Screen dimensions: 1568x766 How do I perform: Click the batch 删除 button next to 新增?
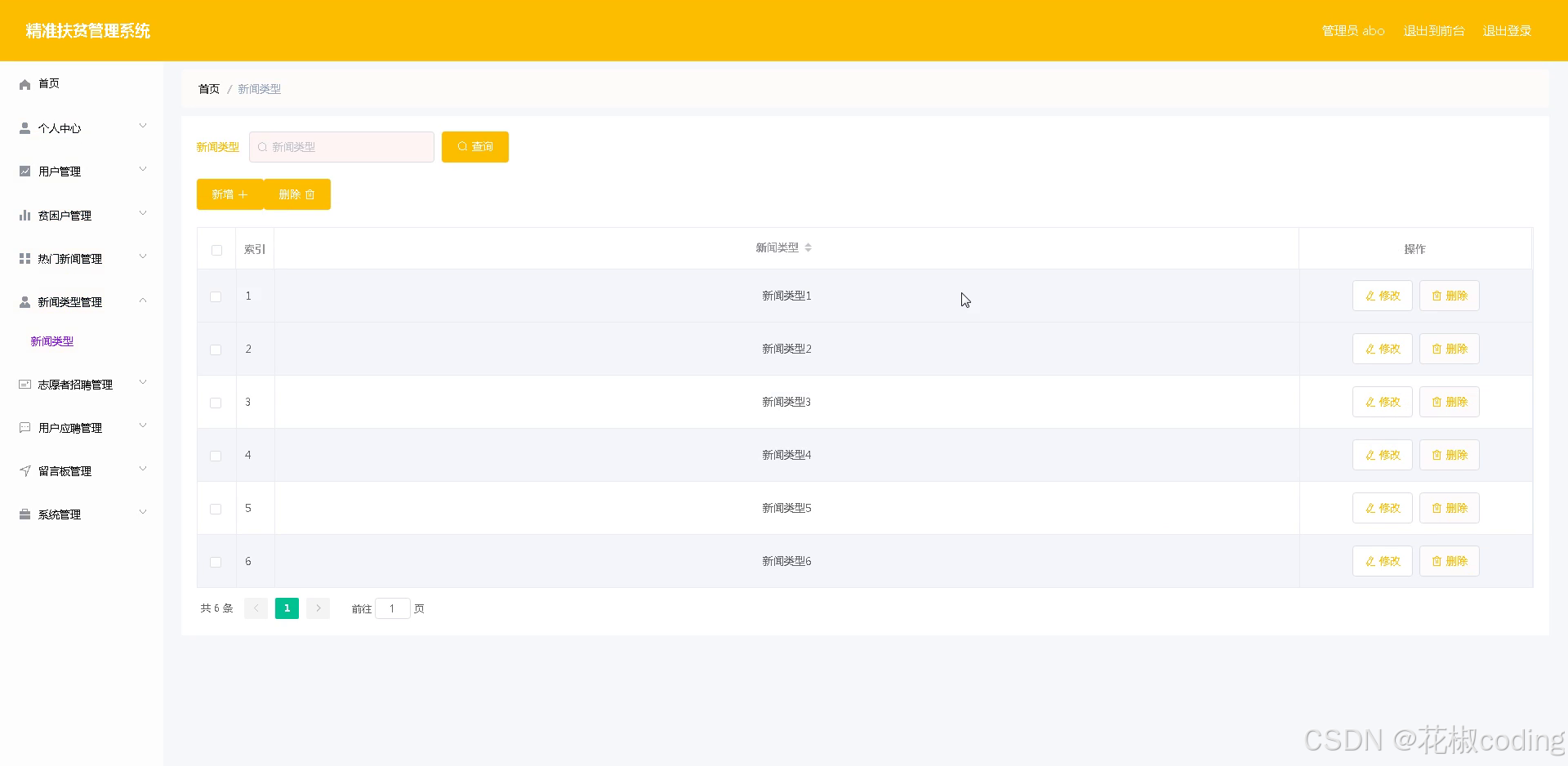(297, 194)
